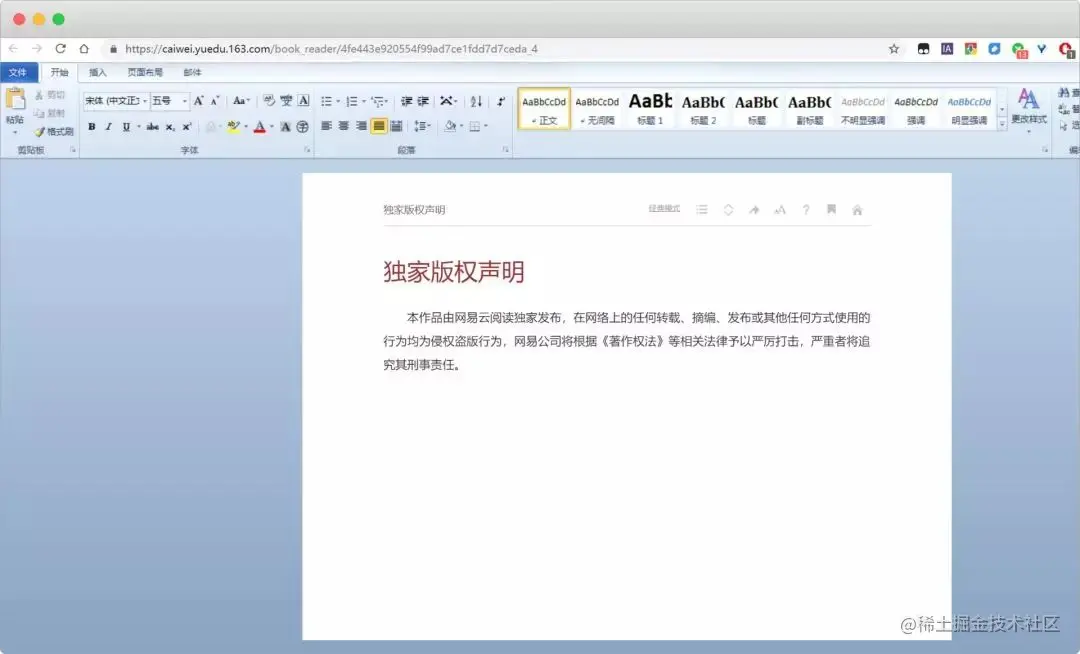Click the Clear Formatting eraser icon
The height and width of the screenshot is (654, 1080).
coord(269,101)
